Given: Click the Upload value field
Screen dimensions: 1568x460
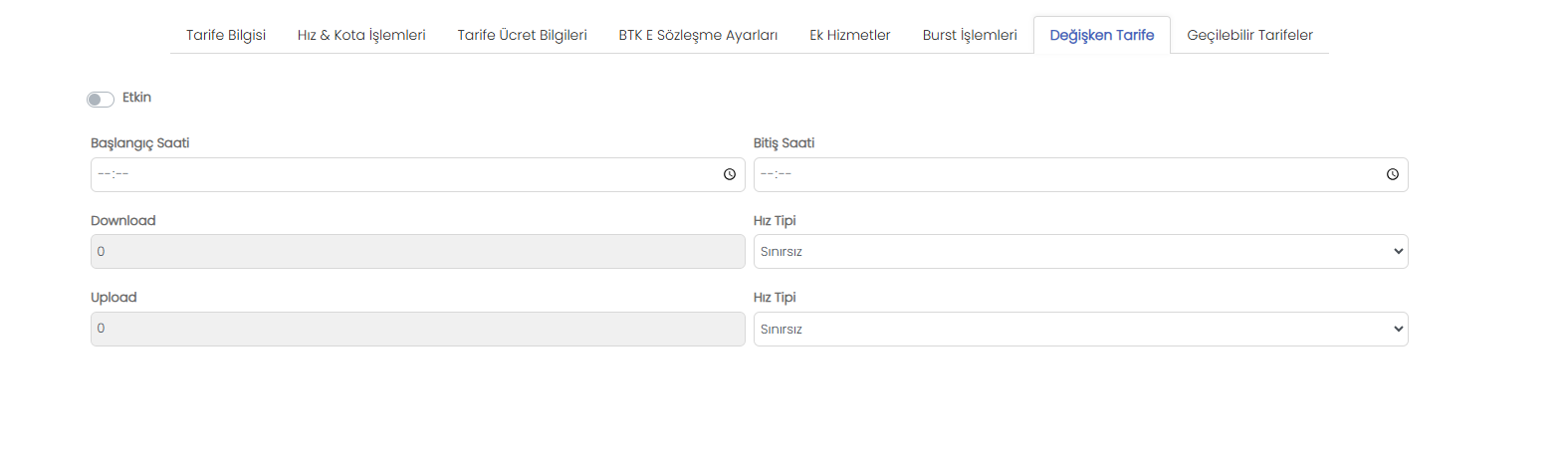Looking at the screenshot, I should coord(417,330).
